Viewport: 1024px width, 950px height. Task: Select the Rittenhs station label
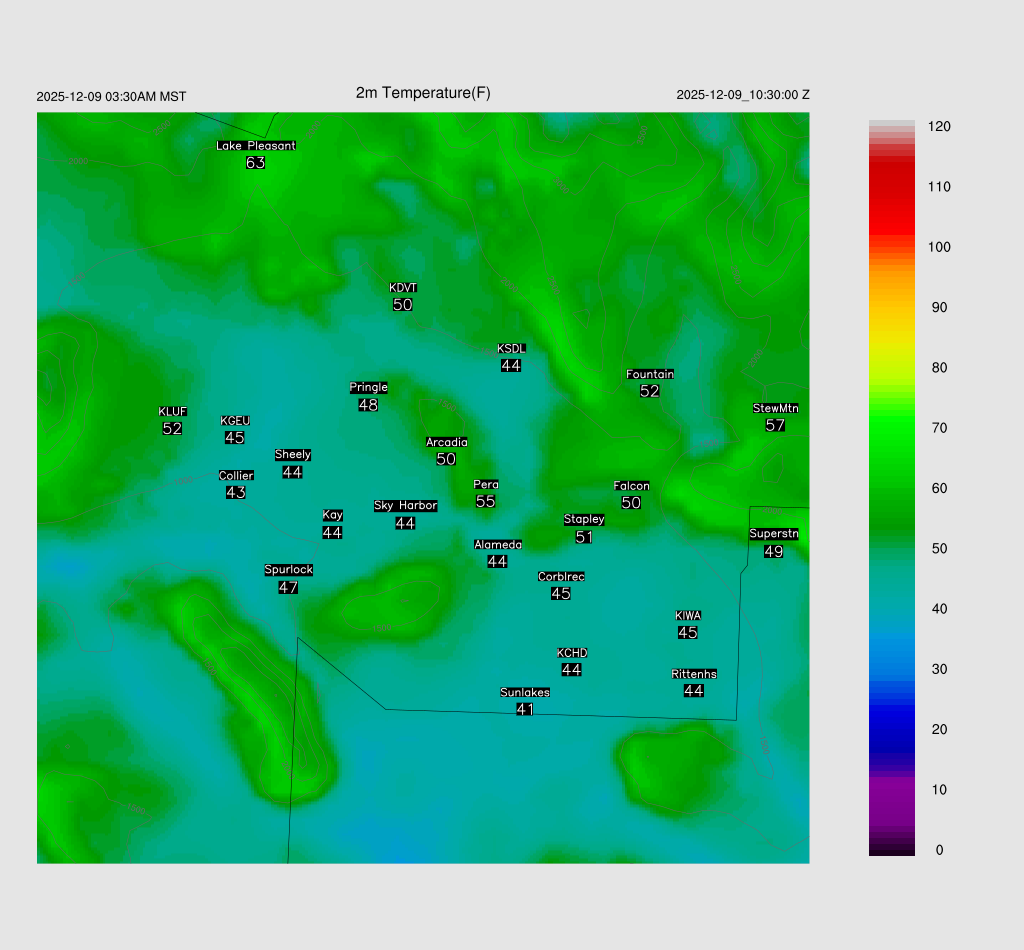pos(694,674)
